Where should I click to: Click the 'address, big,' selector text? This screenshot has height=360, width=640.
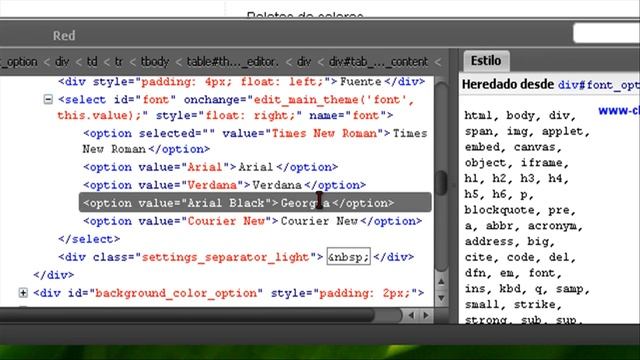[x=509, y=241]
